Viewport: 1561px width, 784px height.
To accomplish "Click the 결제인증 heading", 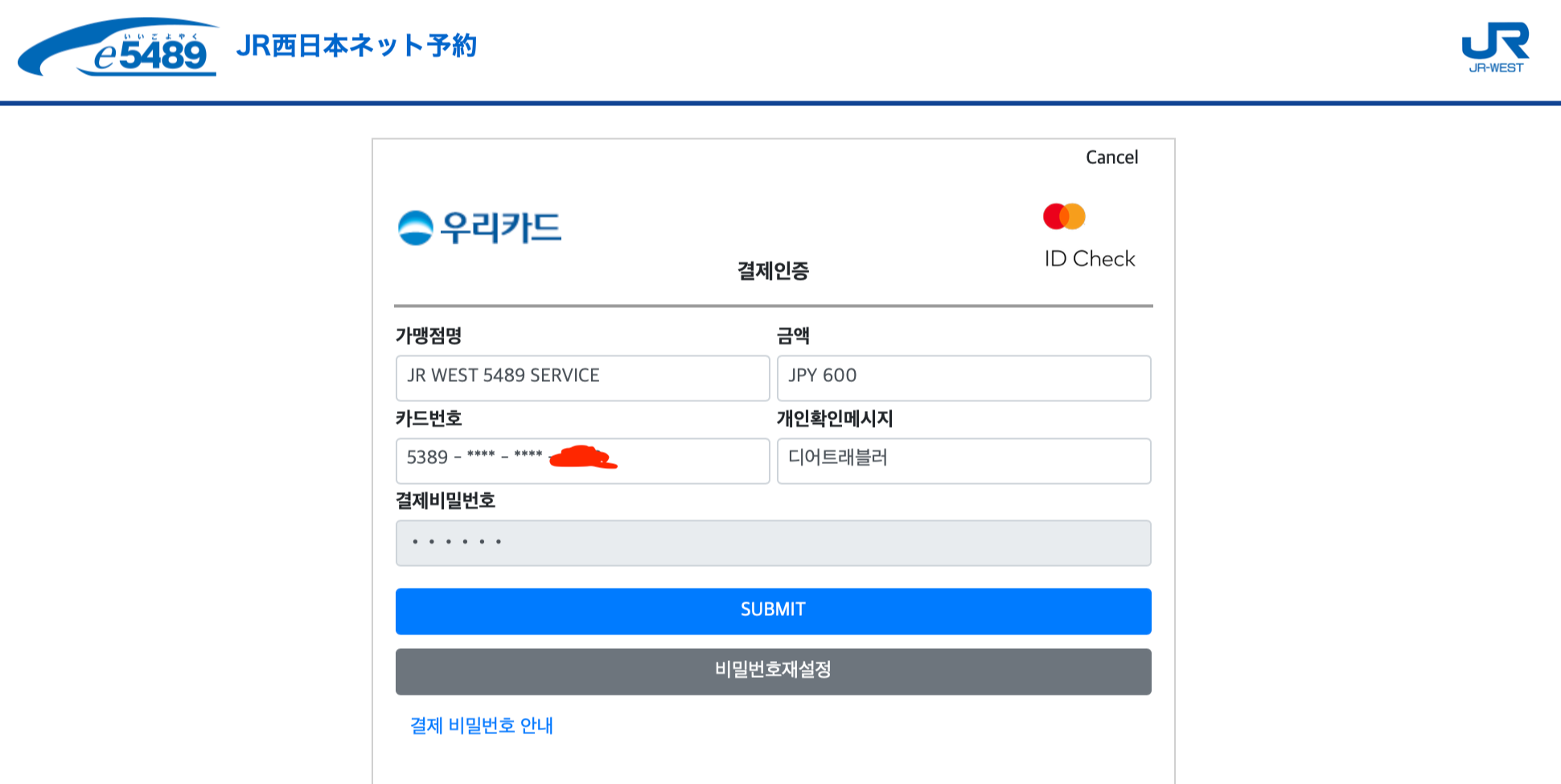I will tap(773, 271).
